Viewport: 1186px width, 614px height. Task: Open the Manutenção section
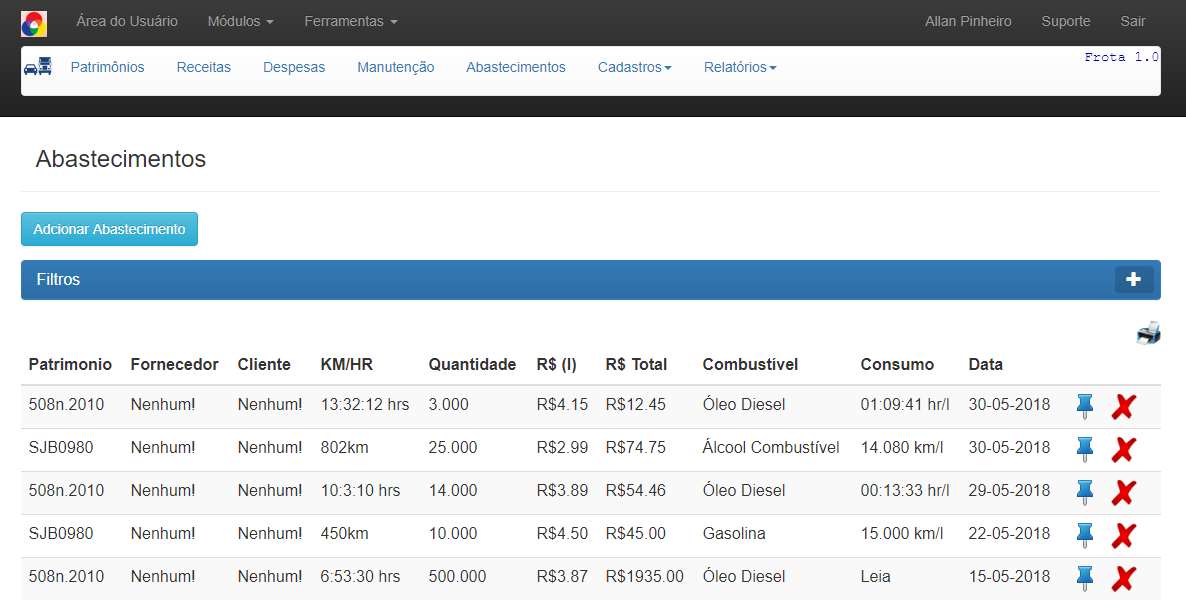coord(395,67)
